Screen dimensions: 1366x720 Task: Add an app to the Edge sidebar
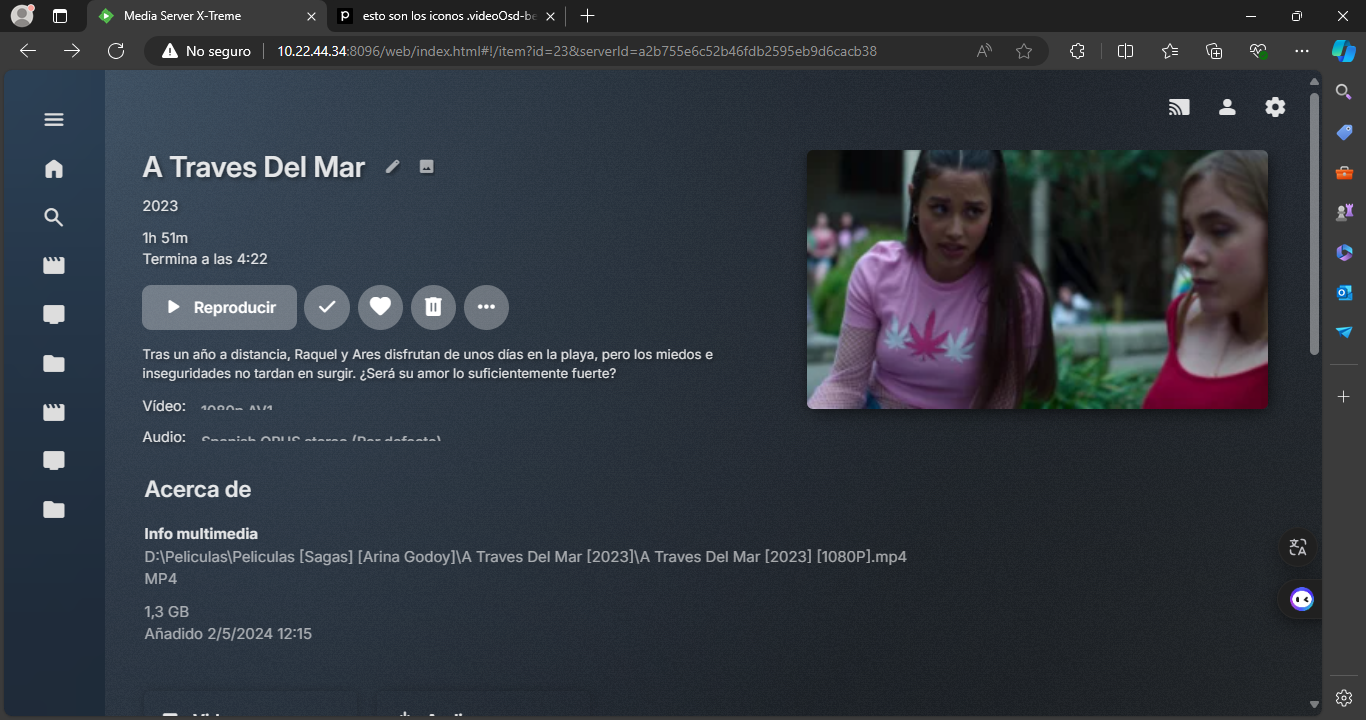(1344, 397)
